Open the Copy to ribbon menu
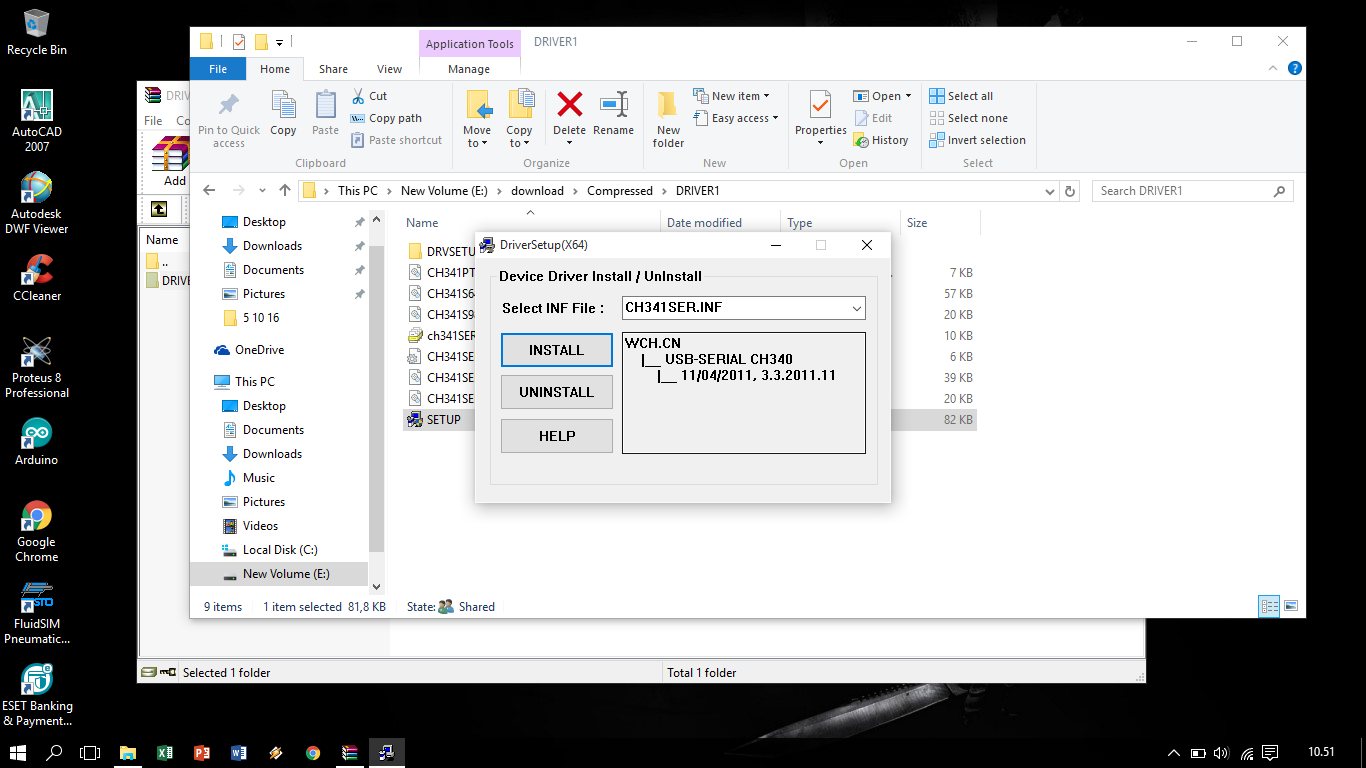 pos(519,119)
